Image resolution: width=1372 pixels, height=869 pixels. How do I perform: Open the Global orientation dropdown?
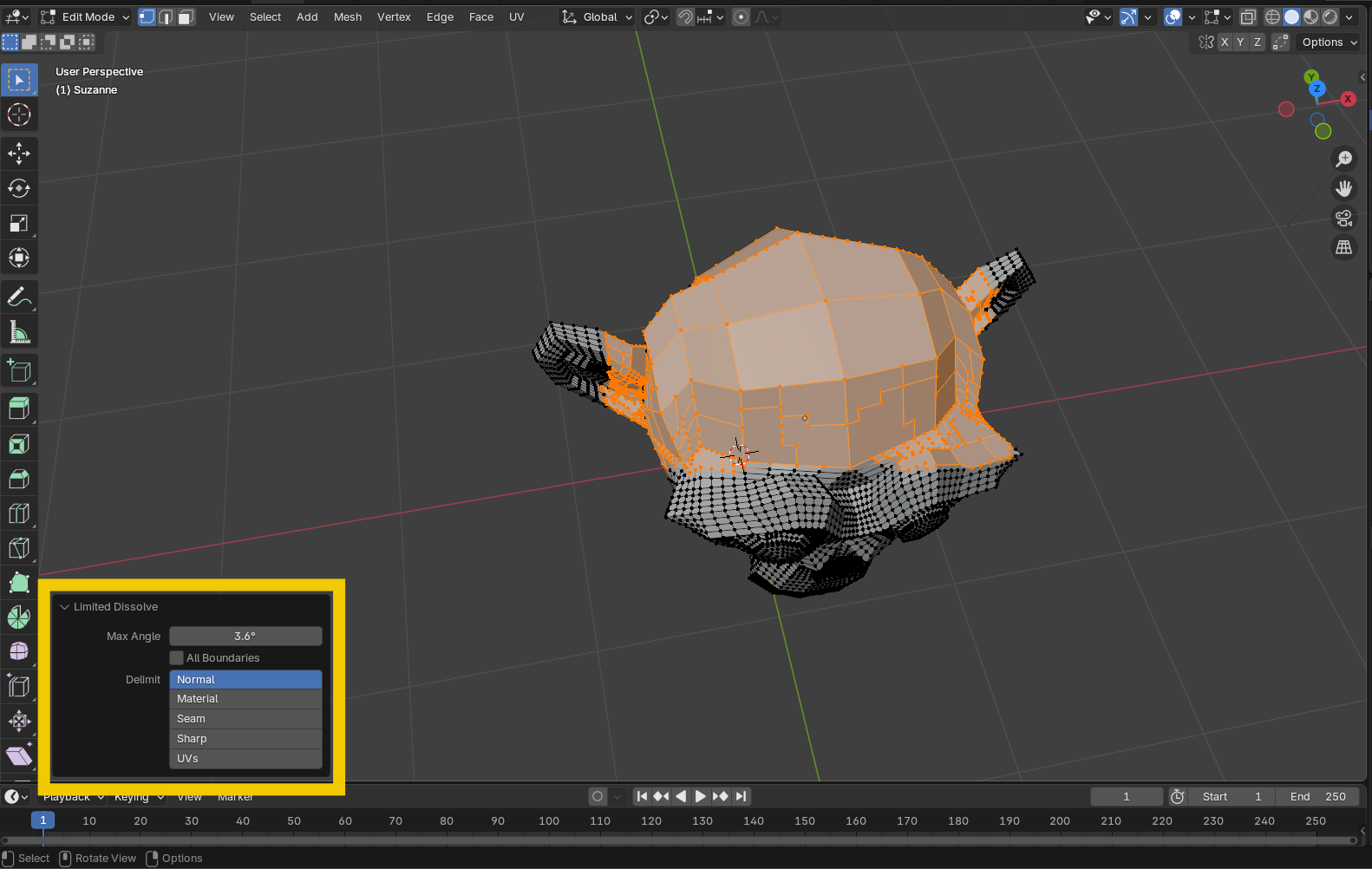click(x=598, y=16)
